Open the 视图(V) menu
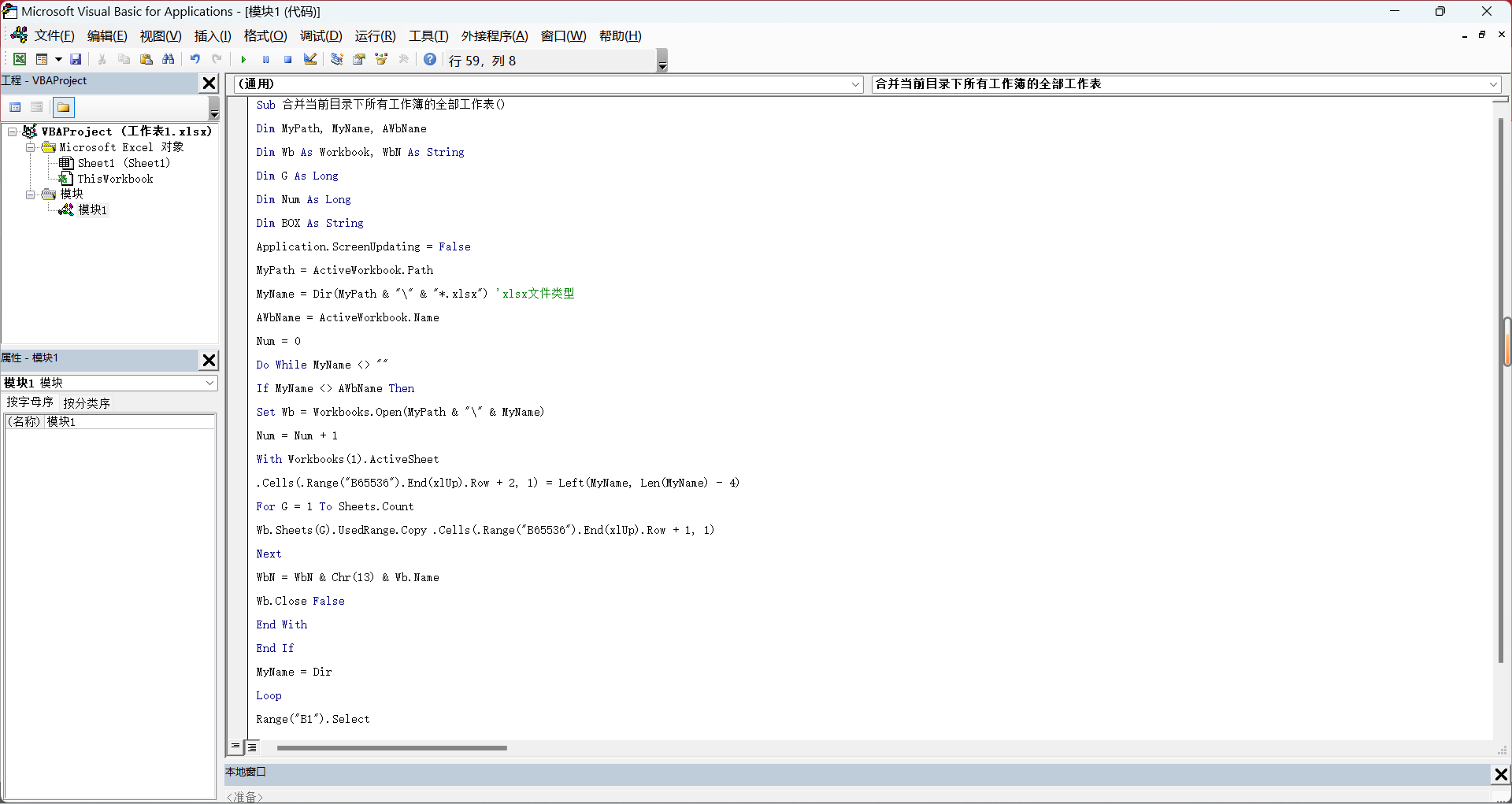The width and height of the screenshot is (1512, 804). point(161,36)
